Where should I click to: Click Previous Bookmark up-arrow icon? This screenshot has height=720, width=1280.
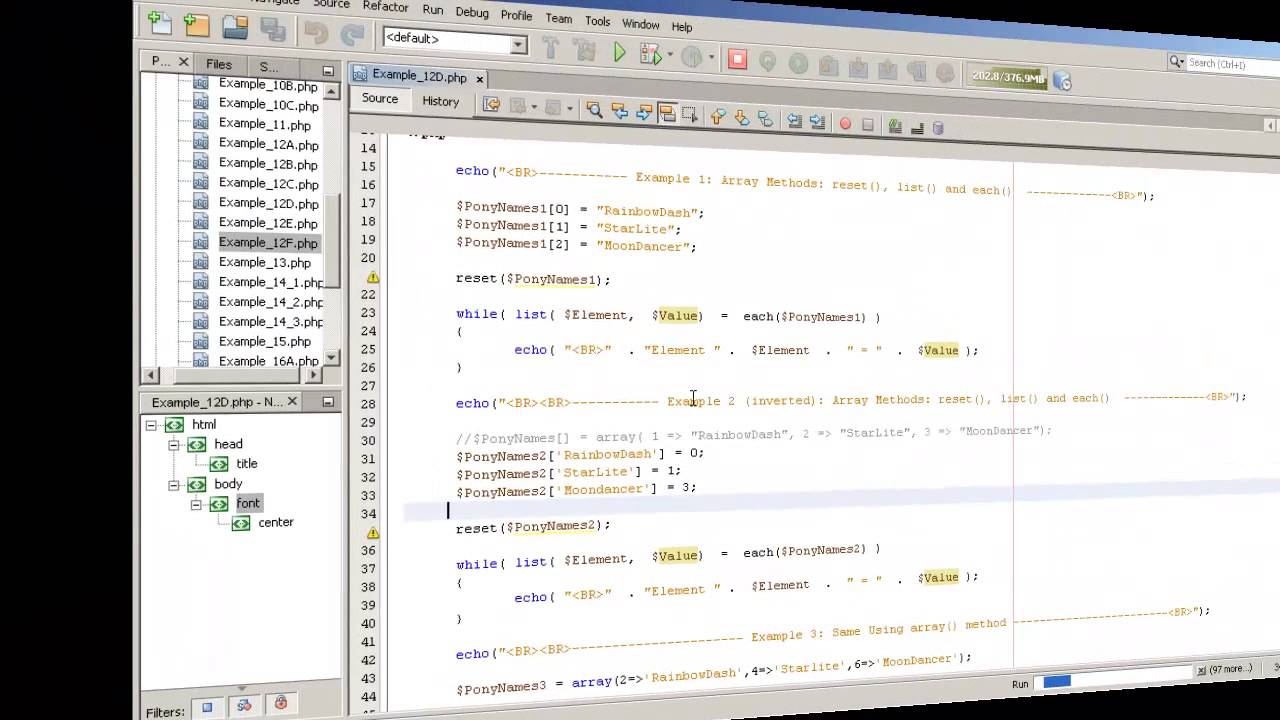[718, 117]
